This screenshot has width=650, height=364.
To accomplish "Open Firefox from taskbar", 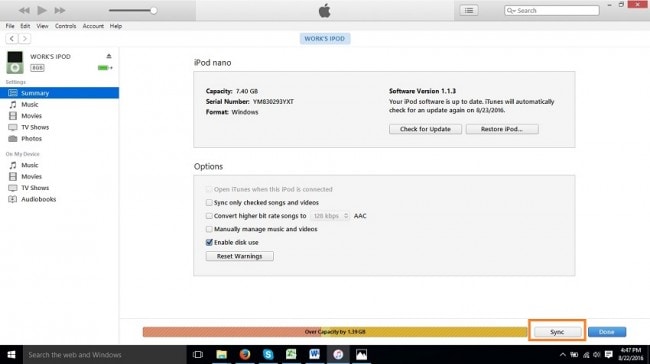I will tap(245, 354).
